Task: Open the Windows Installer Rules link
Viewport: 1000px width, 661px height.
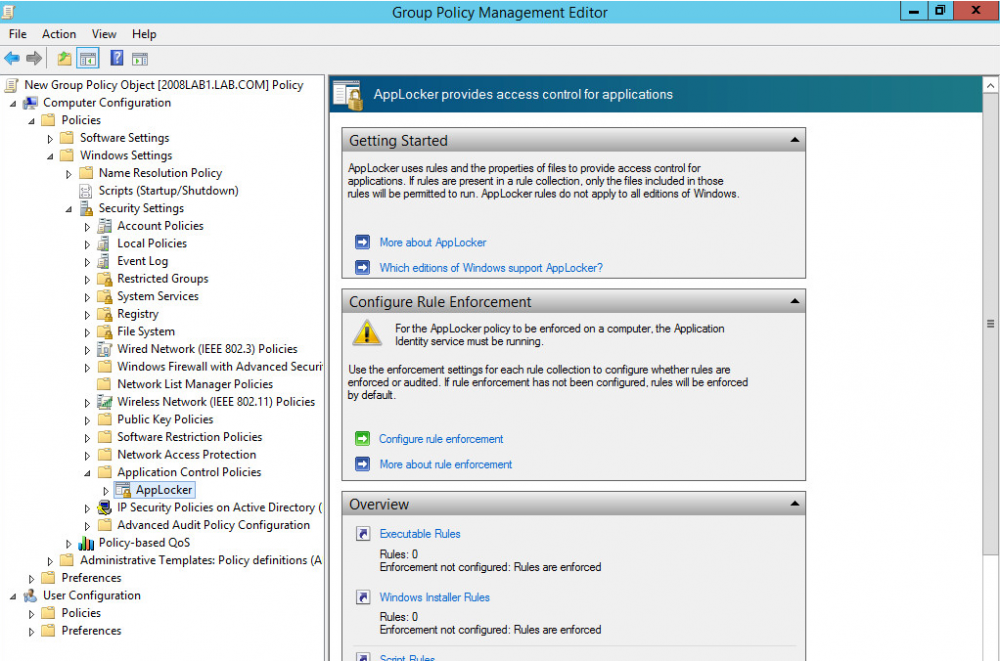Action: pyautogui.click(x=434, y=597)
